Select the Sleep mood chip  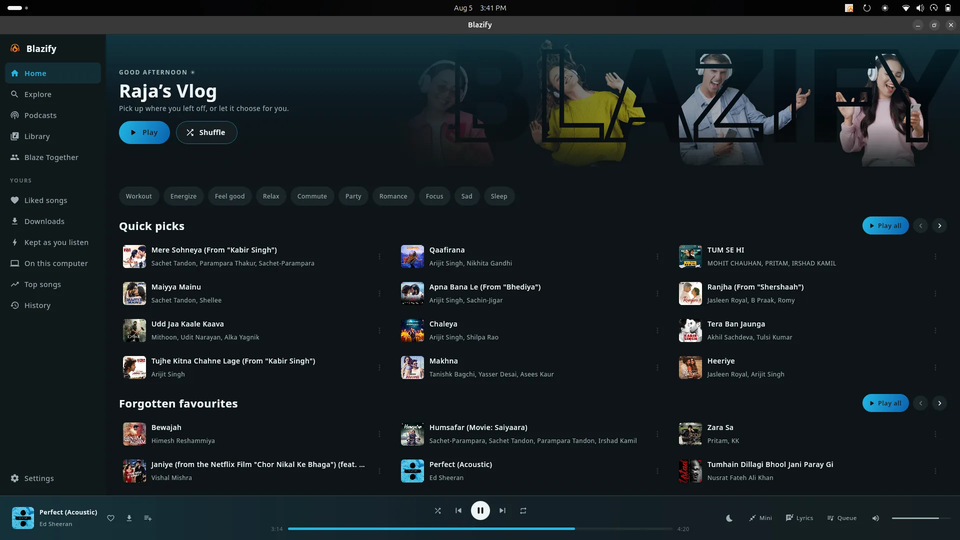(x=499, y=196)
